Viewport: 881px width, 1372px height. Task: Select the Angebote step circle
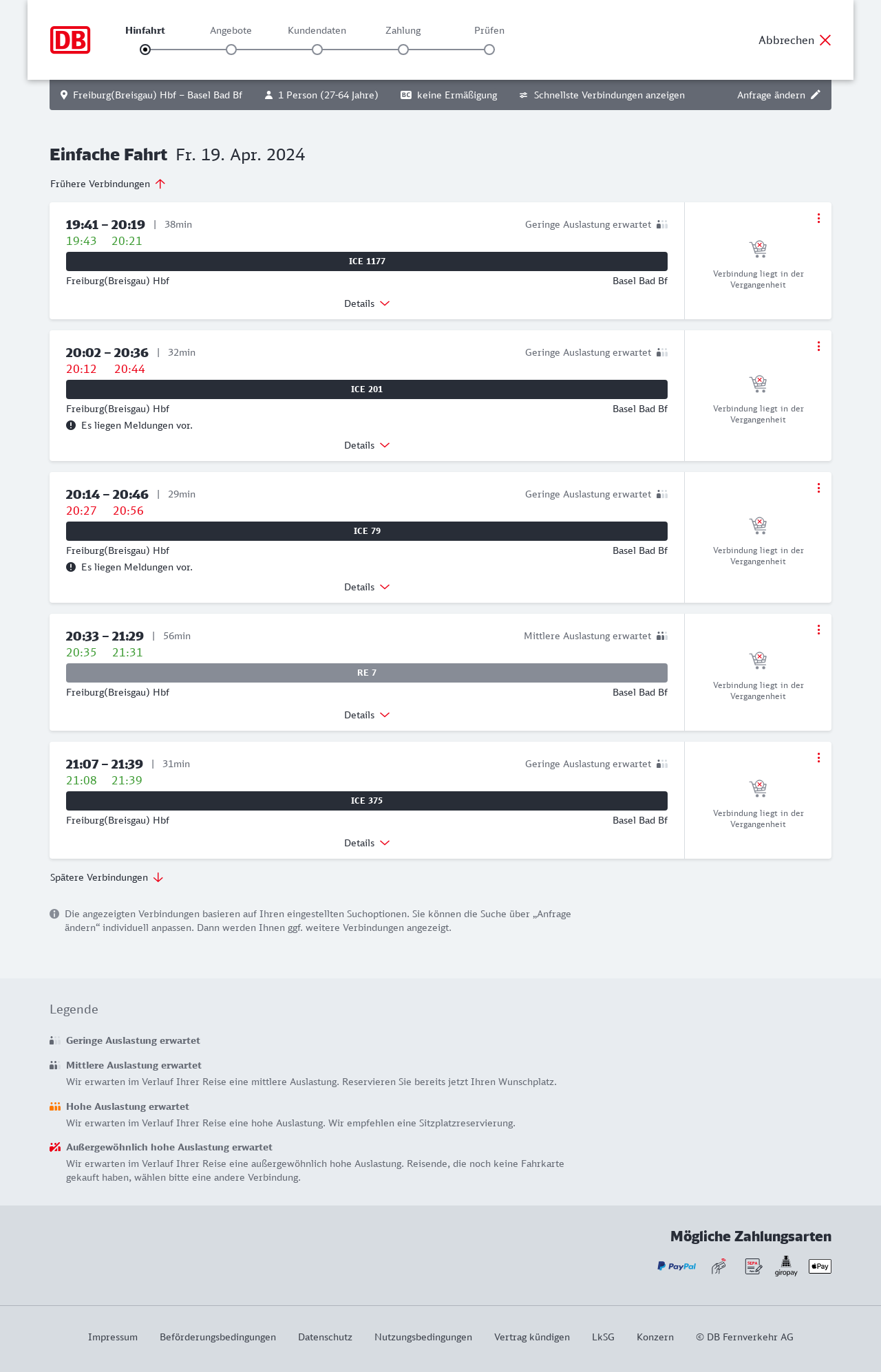pyautogui.click(x=231, y=50)
